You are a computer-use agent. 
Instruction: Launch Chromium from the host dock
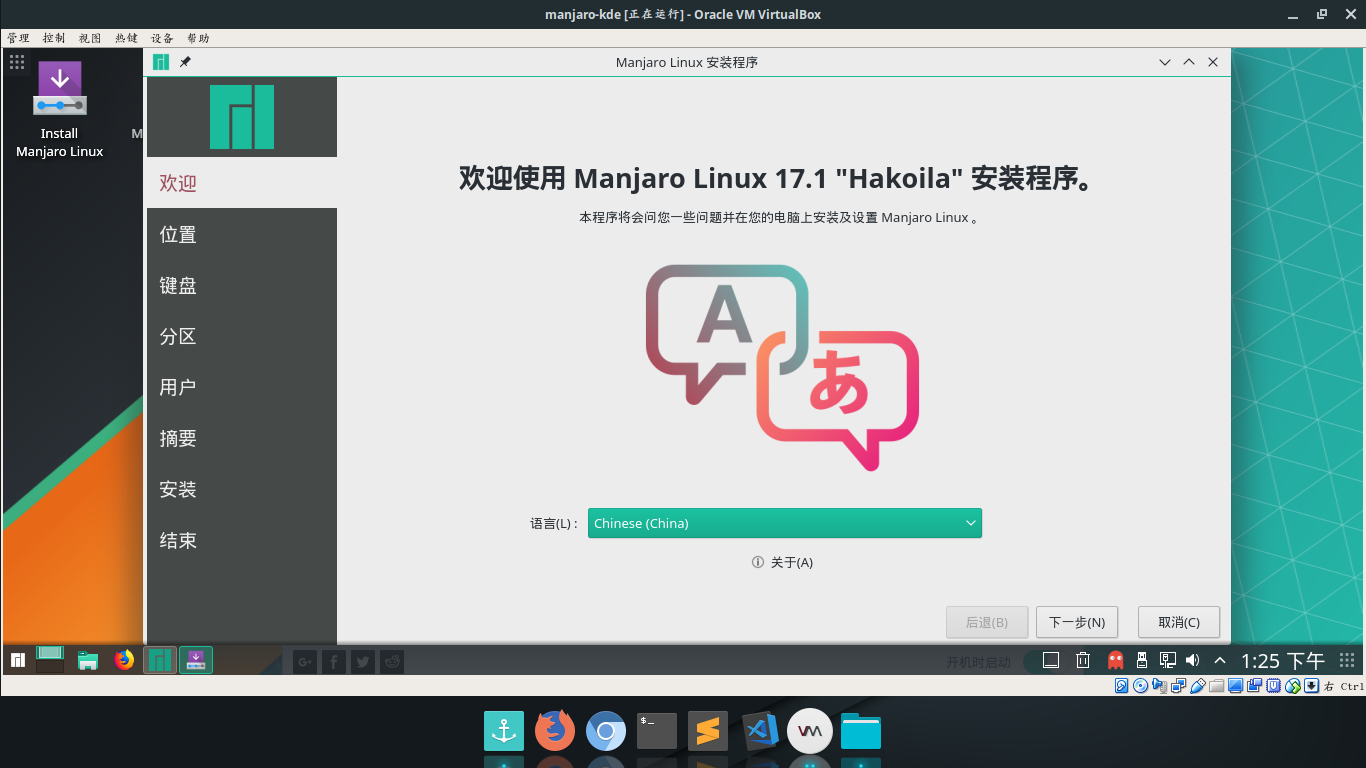(x=606, y=731)
